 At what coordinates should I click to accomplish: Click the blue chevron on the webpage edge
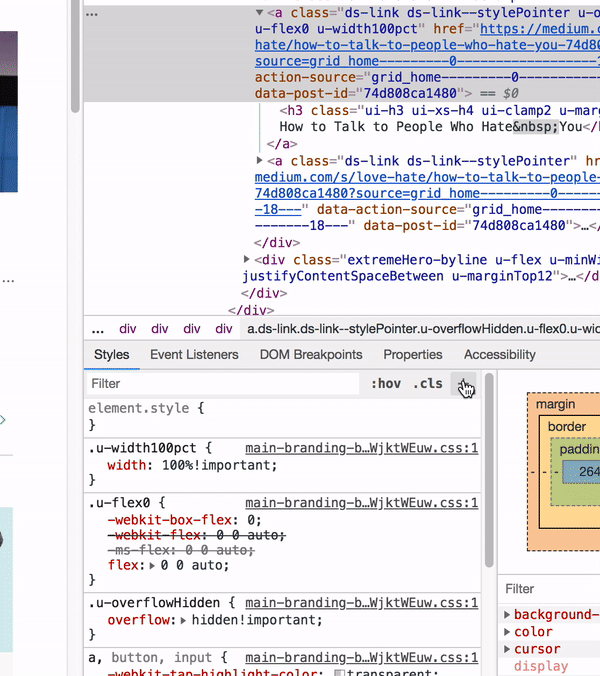point(3,419)
